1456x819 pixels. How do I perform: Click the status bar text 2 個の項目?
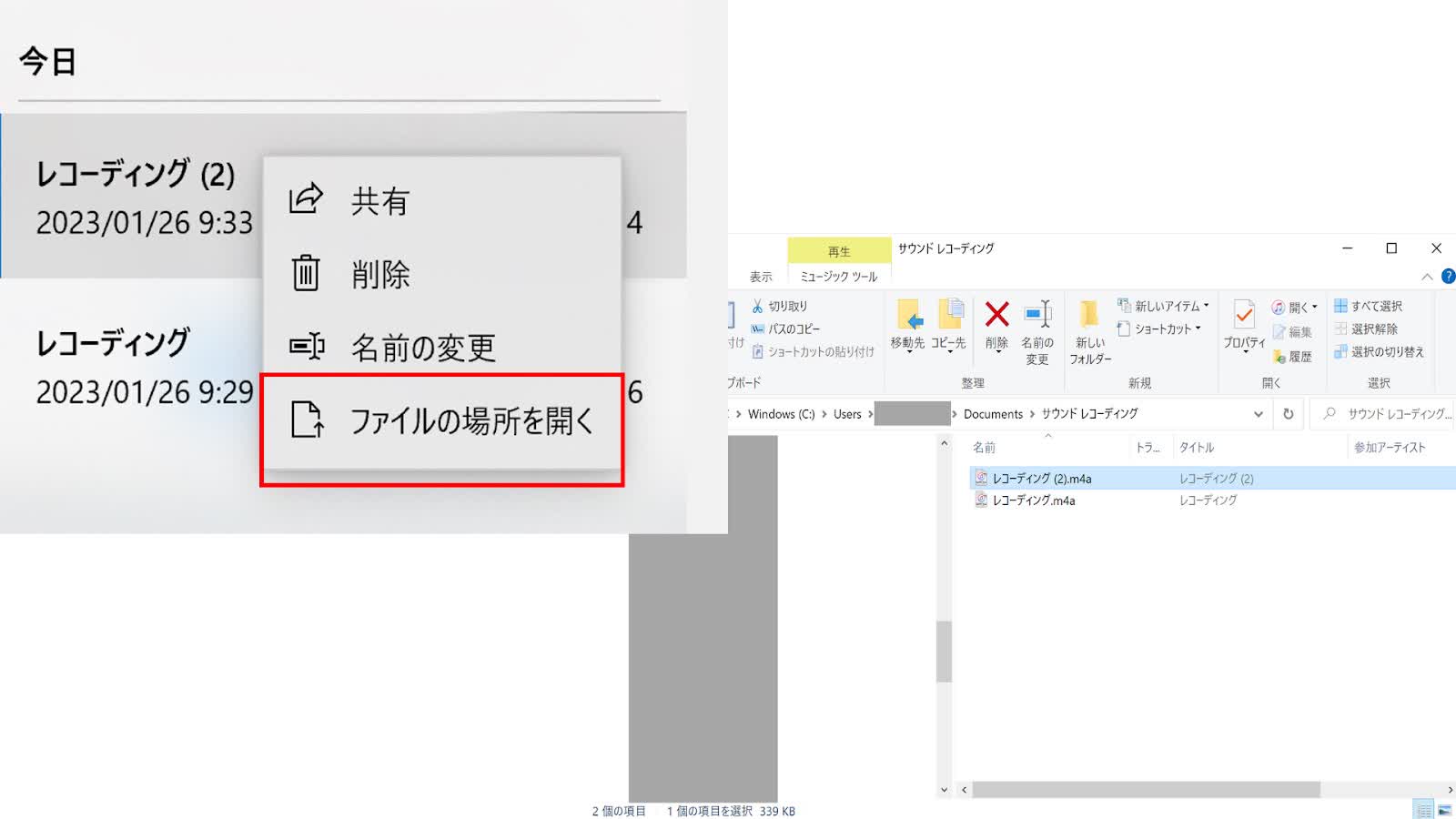pyautogui.click(x=619, y=811)
